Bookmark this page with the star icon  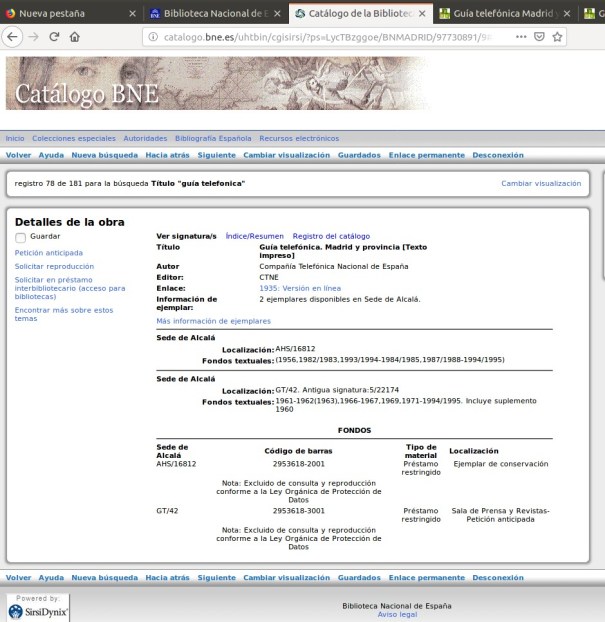(561, 36)
